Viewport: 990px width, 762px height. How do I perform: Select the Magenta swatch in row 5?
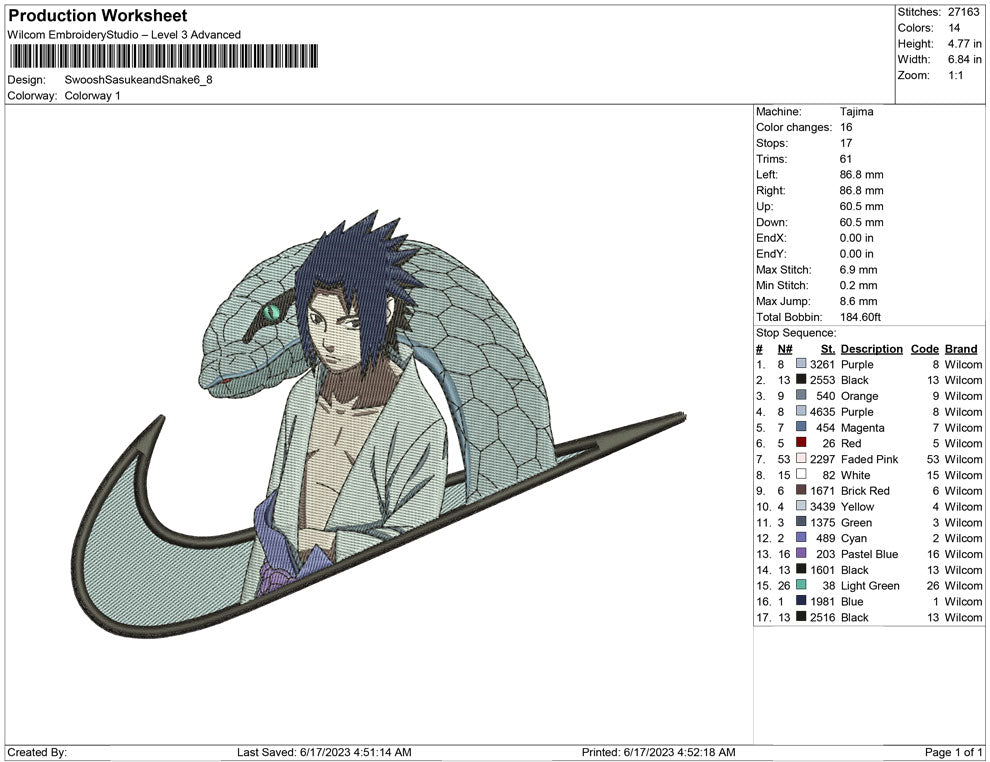pos(801,427)
